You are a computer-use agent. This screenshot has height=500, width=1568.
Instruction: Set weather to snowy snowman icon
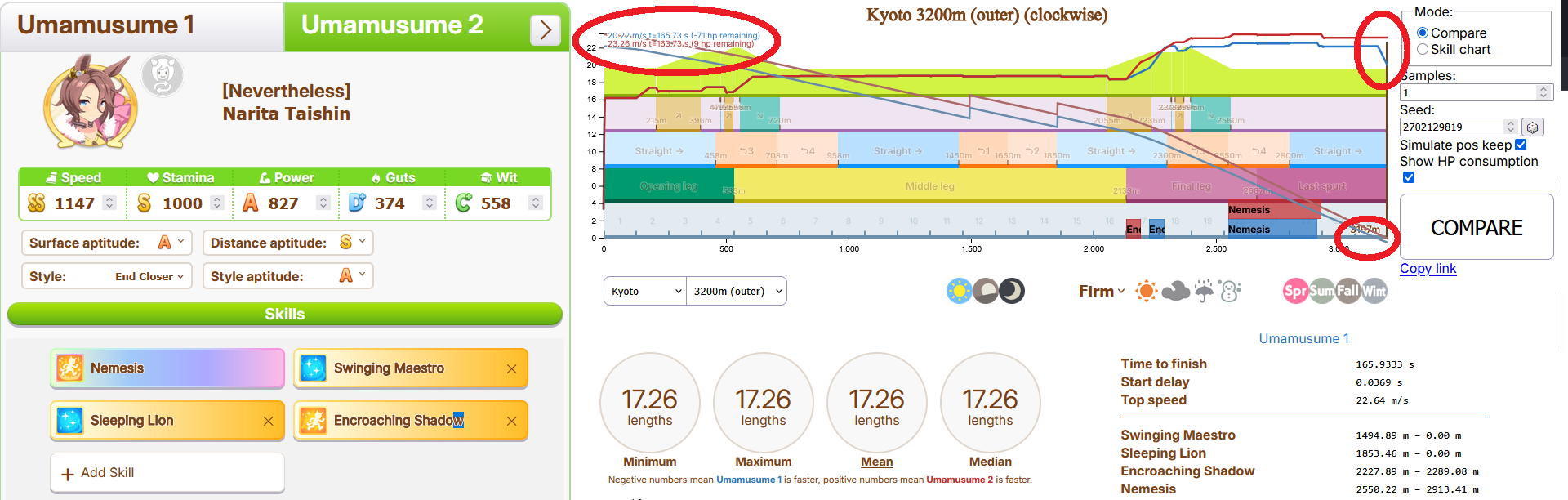(1230, 291)
